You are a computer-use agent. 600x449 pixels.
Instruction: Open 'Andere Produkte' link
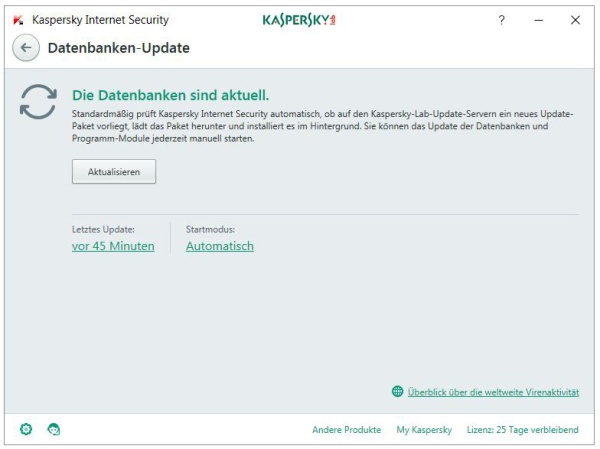point(347,429)
